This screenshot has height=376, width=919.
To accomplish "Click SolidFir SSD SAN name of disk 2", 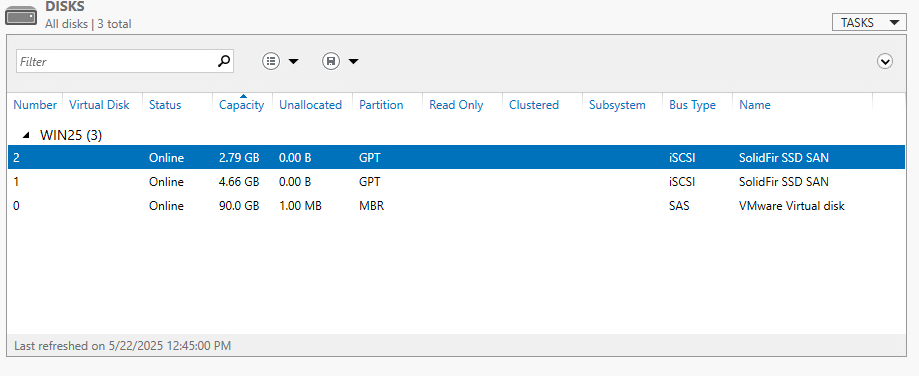I will 784,158.
